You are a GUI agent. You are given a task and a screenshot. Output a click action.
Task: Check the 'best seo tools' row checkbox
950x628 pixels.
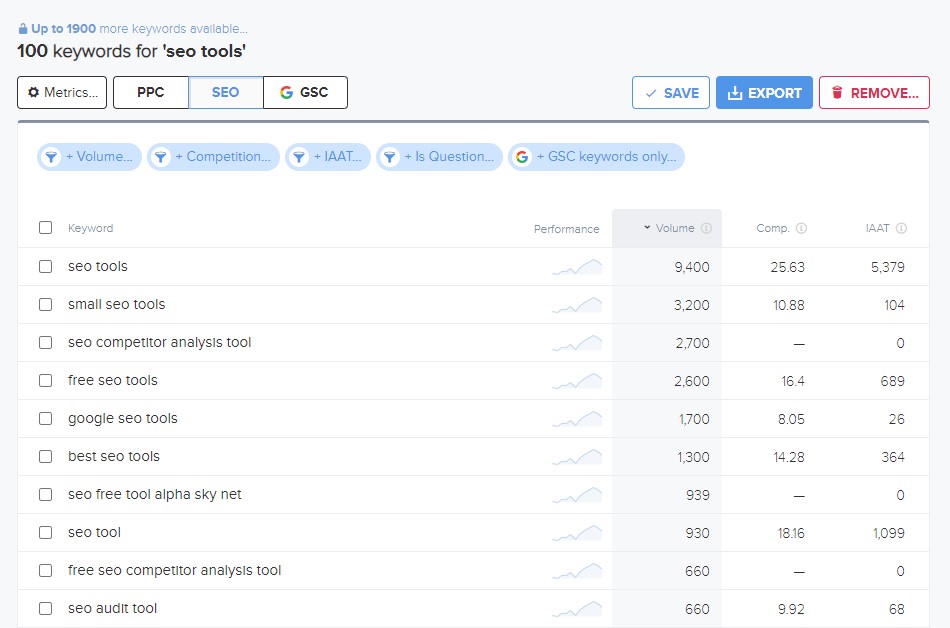coord(45,457)
